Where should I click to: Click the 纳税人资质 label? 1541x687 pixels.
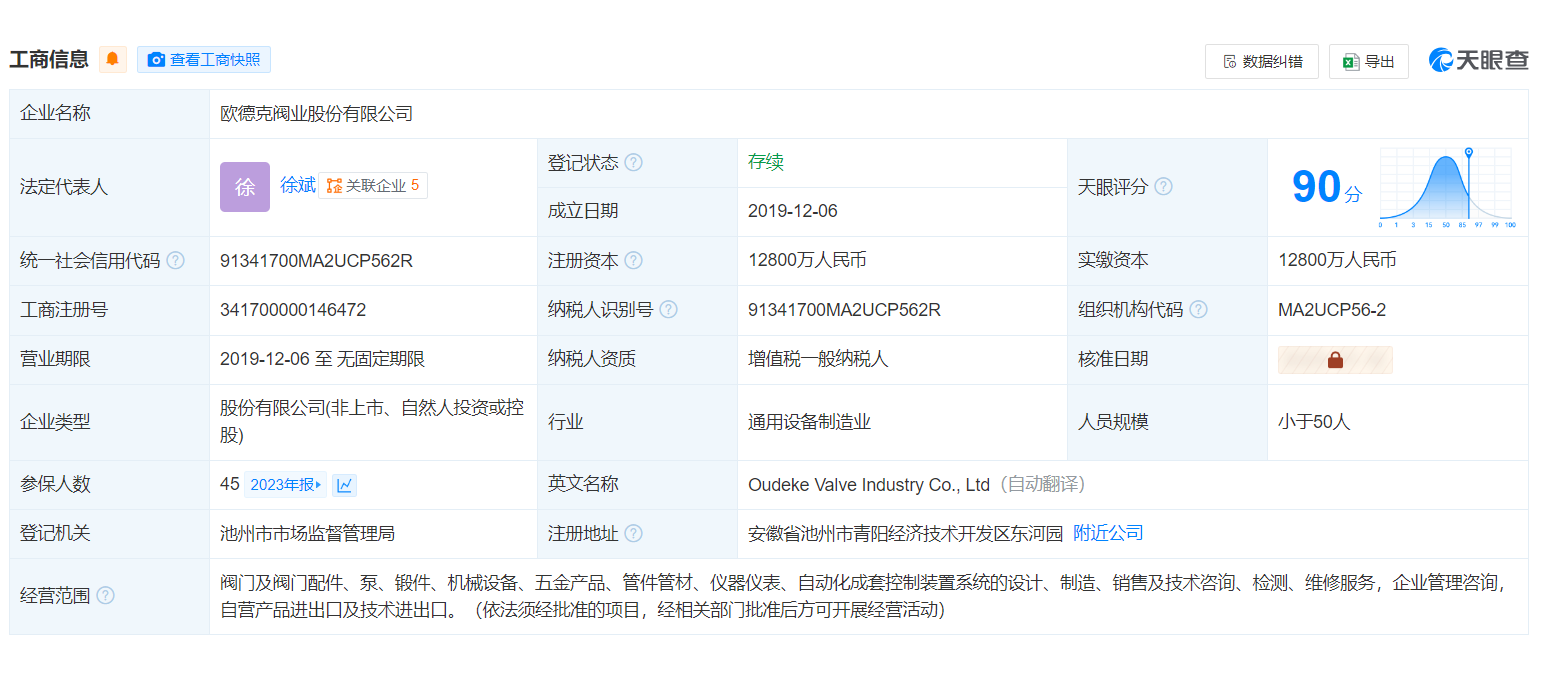[x=592, y=359]
